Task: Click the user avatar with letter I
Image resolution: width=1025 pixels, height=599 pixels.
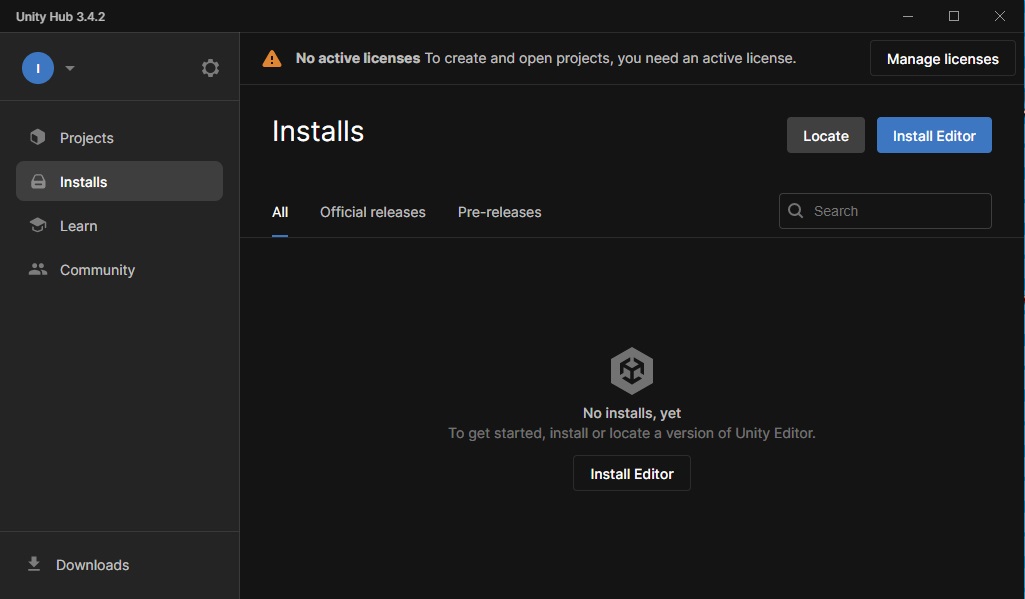Action: pyautogui.click(x=38, y=68)
